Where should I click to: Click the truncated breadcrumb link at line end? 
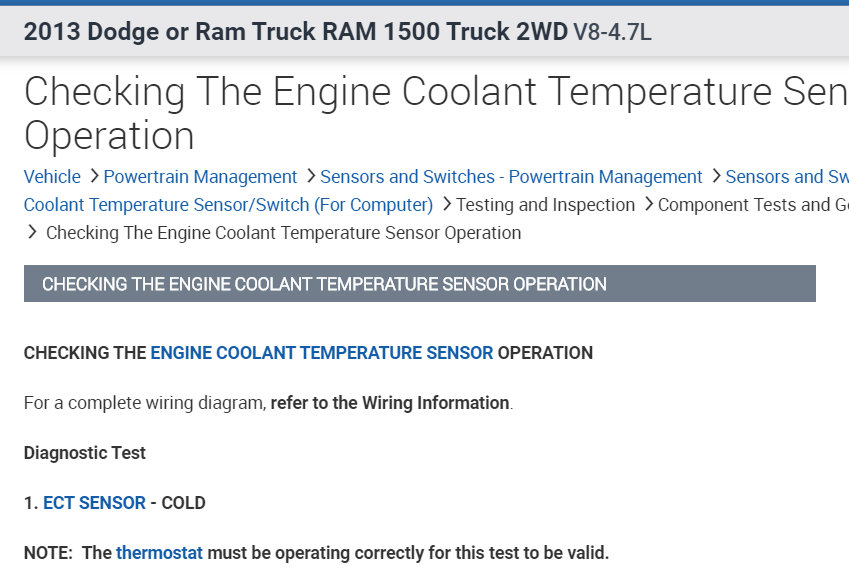(786, 177)
